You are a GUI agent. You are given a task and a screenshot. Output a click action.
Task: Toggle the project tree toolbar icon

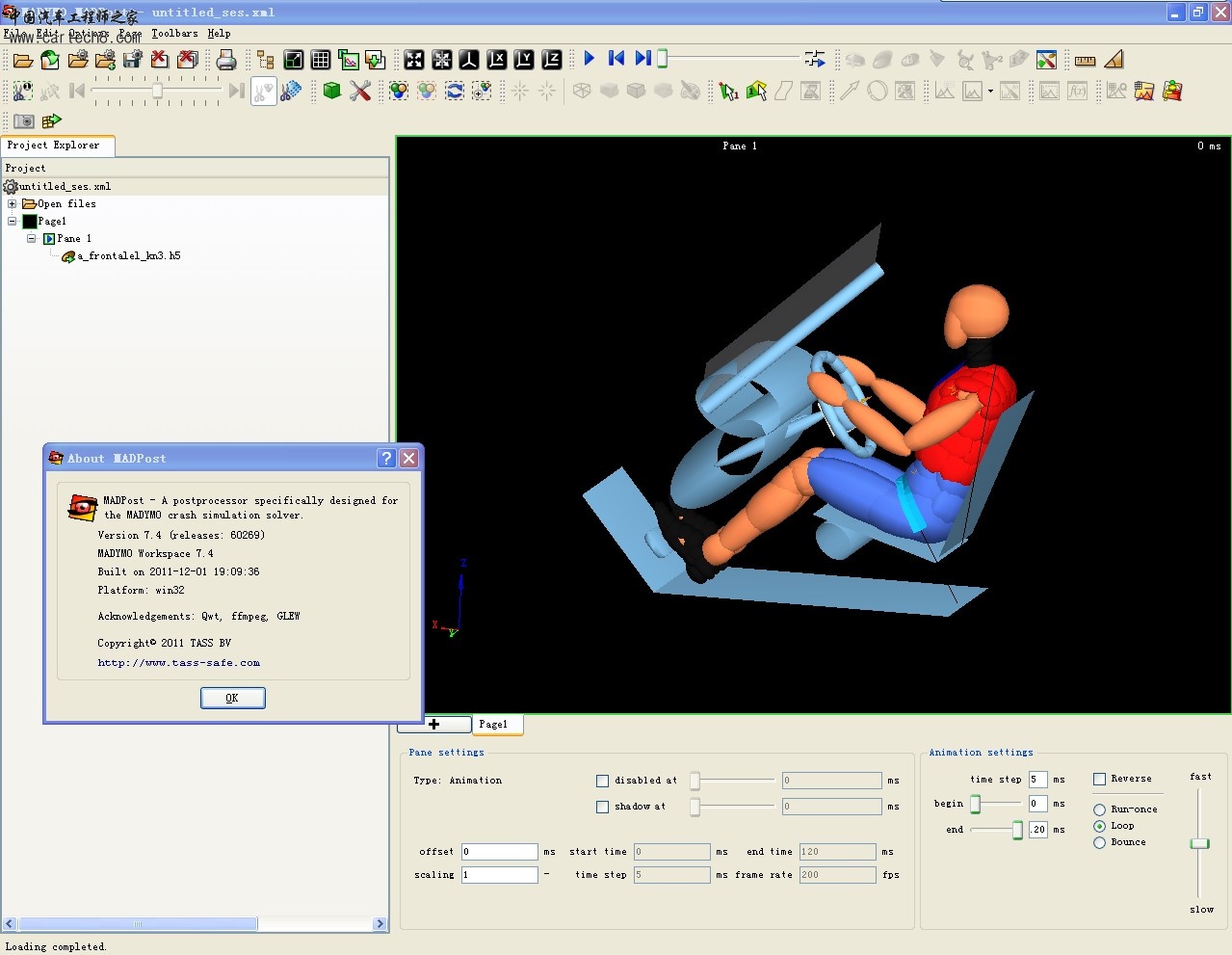265,60
